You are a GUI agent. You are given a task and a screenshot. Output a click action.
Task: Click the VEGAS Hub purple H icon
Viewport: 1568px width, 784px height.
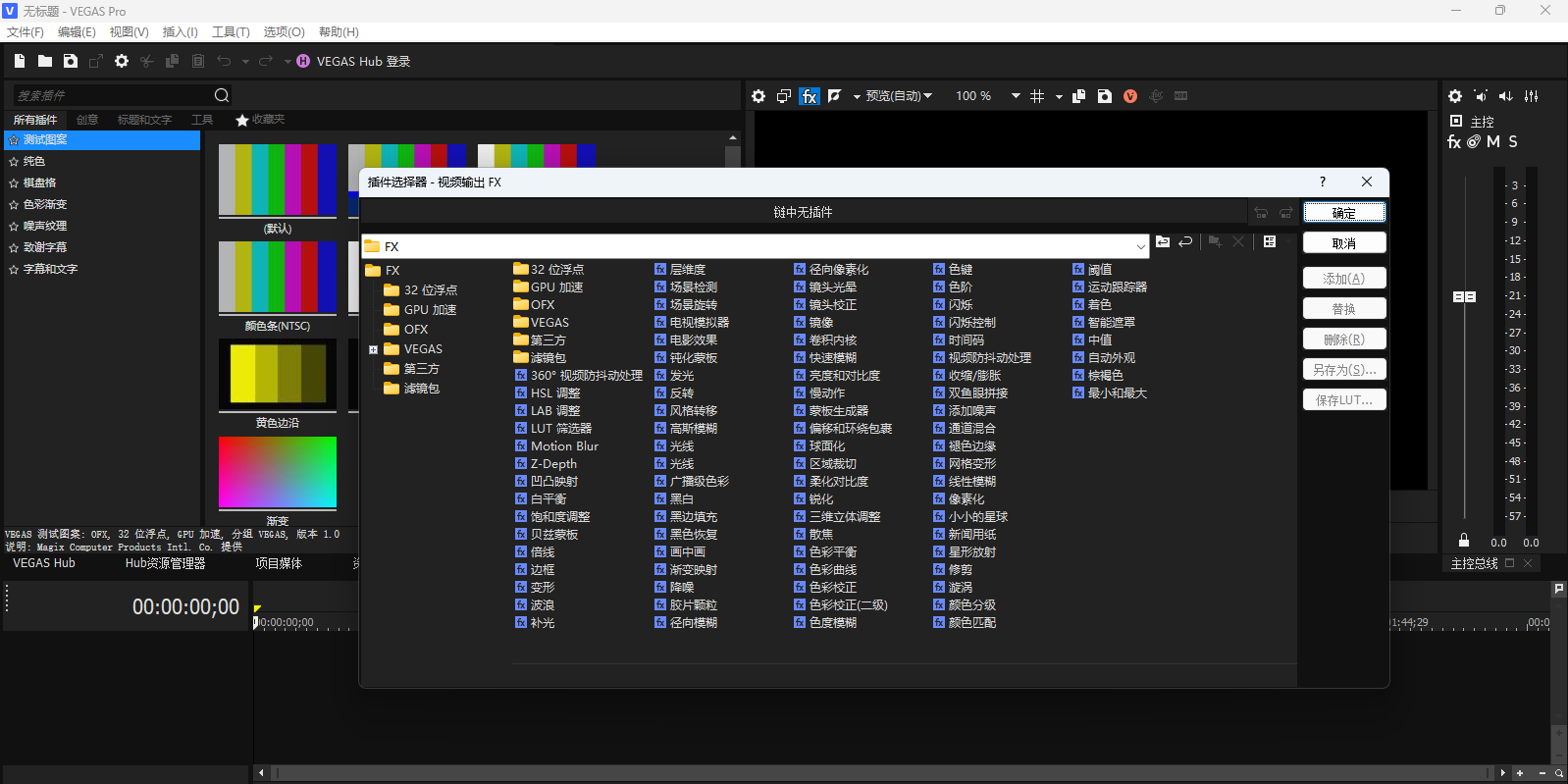[303, 61]
